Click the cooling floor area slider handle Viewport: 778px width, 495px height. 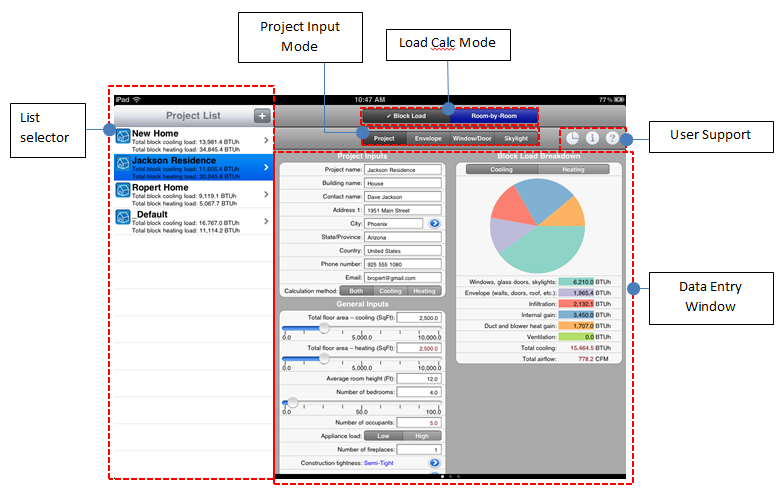[x=323, y=328]
